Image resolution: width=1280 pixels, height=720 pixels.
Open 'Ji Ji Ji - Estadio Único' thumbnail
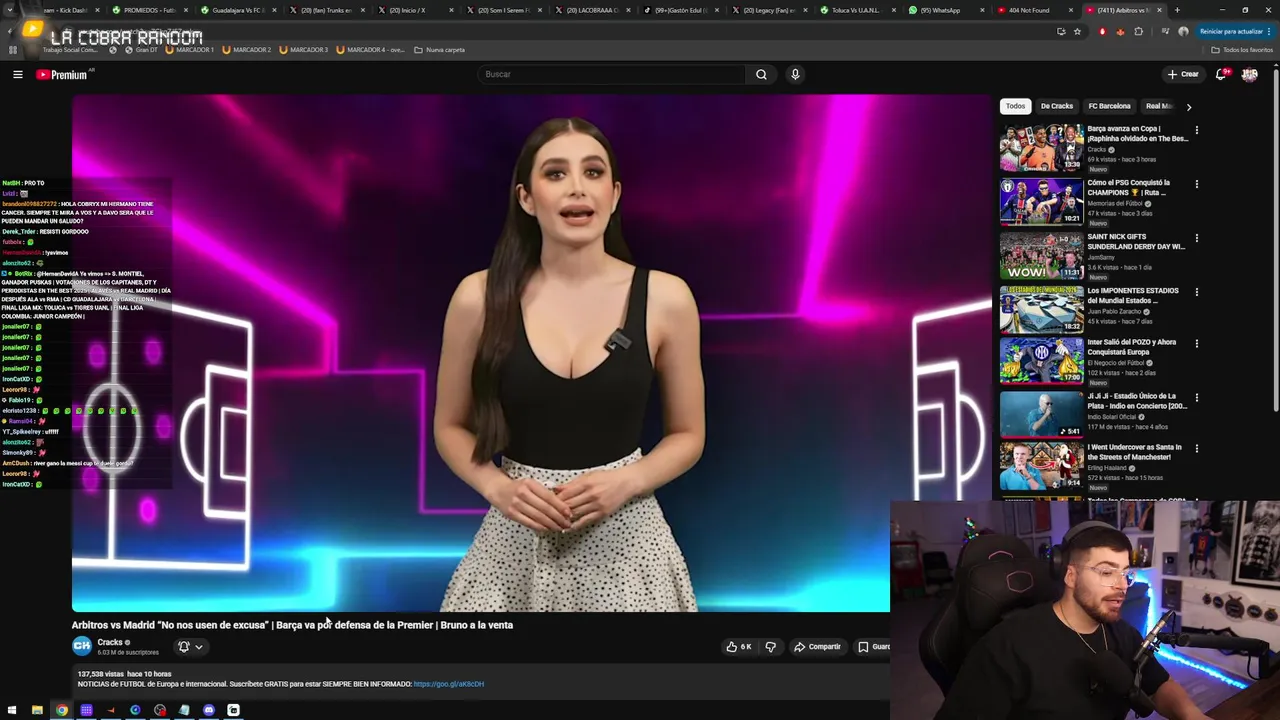[1041, 415]
